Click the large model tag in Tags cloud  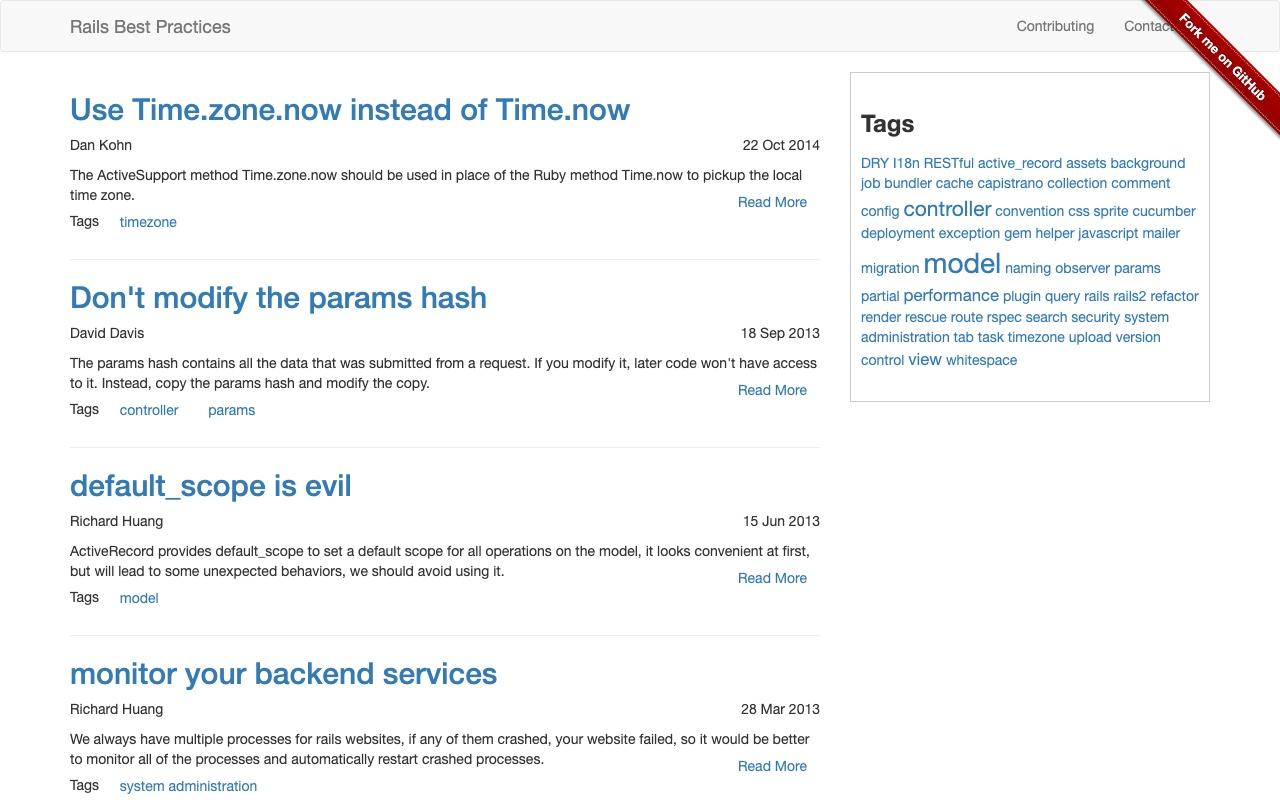(x=962, y=263)
